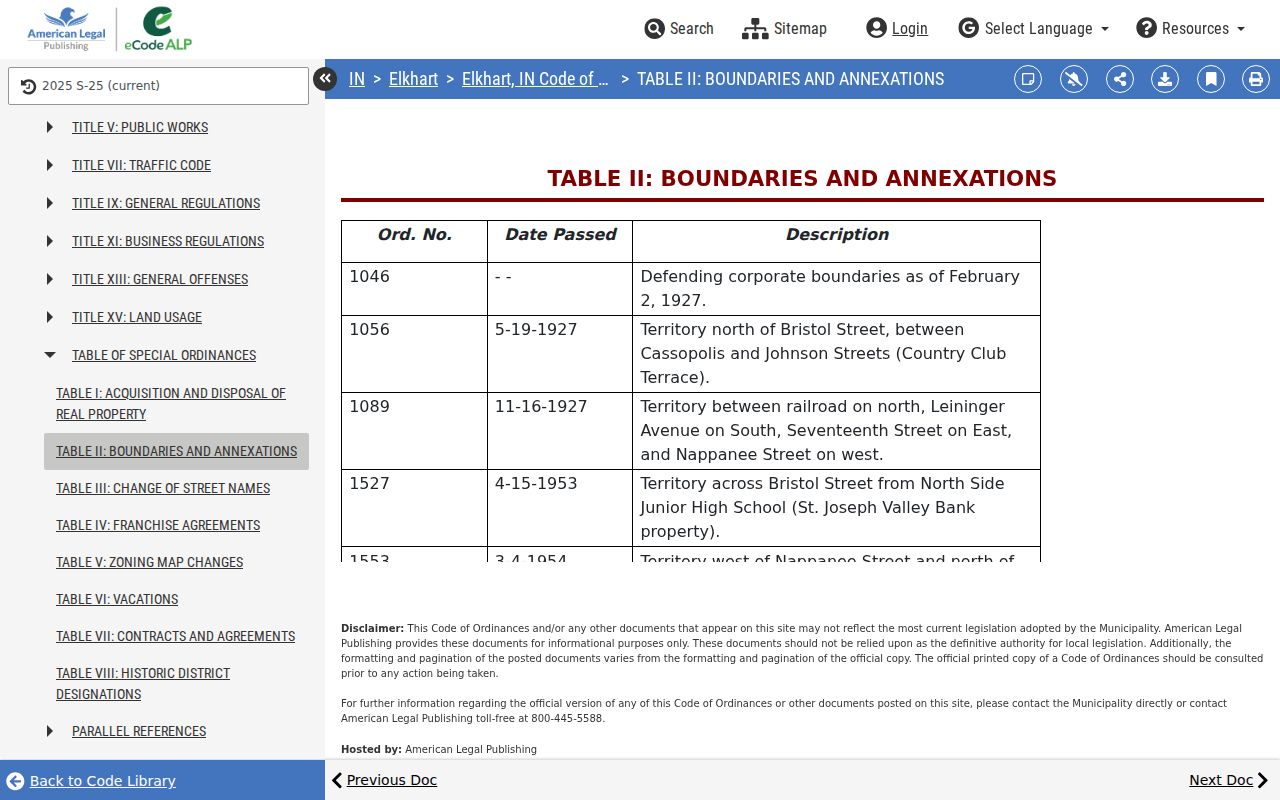The image size is (1280, 800).
Task: Expand Title XIII: General Offenses arrow
Action: [50, 279]
